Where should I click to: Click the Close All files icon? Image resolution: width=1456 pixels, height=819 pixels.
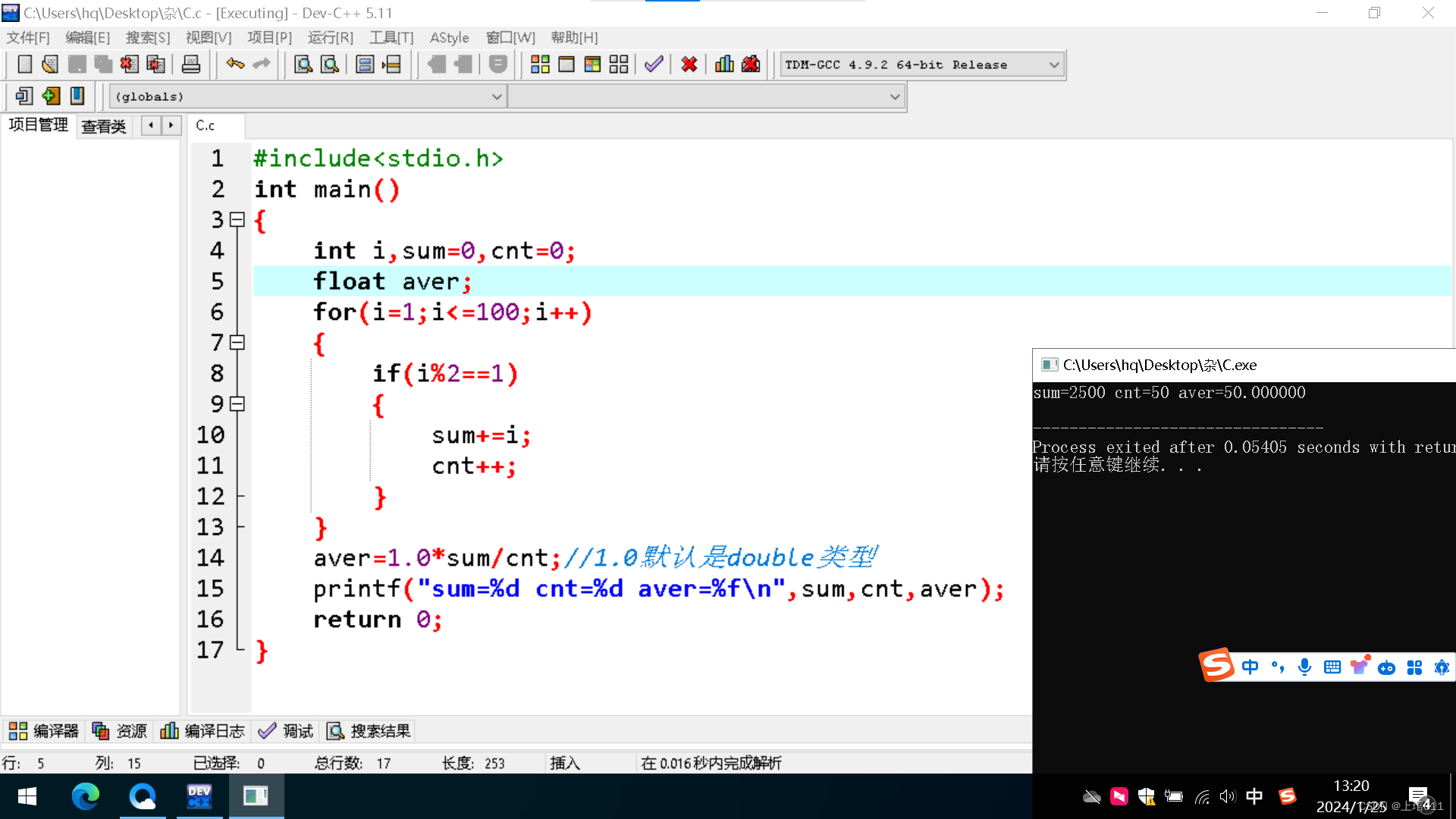click(155, 64)
